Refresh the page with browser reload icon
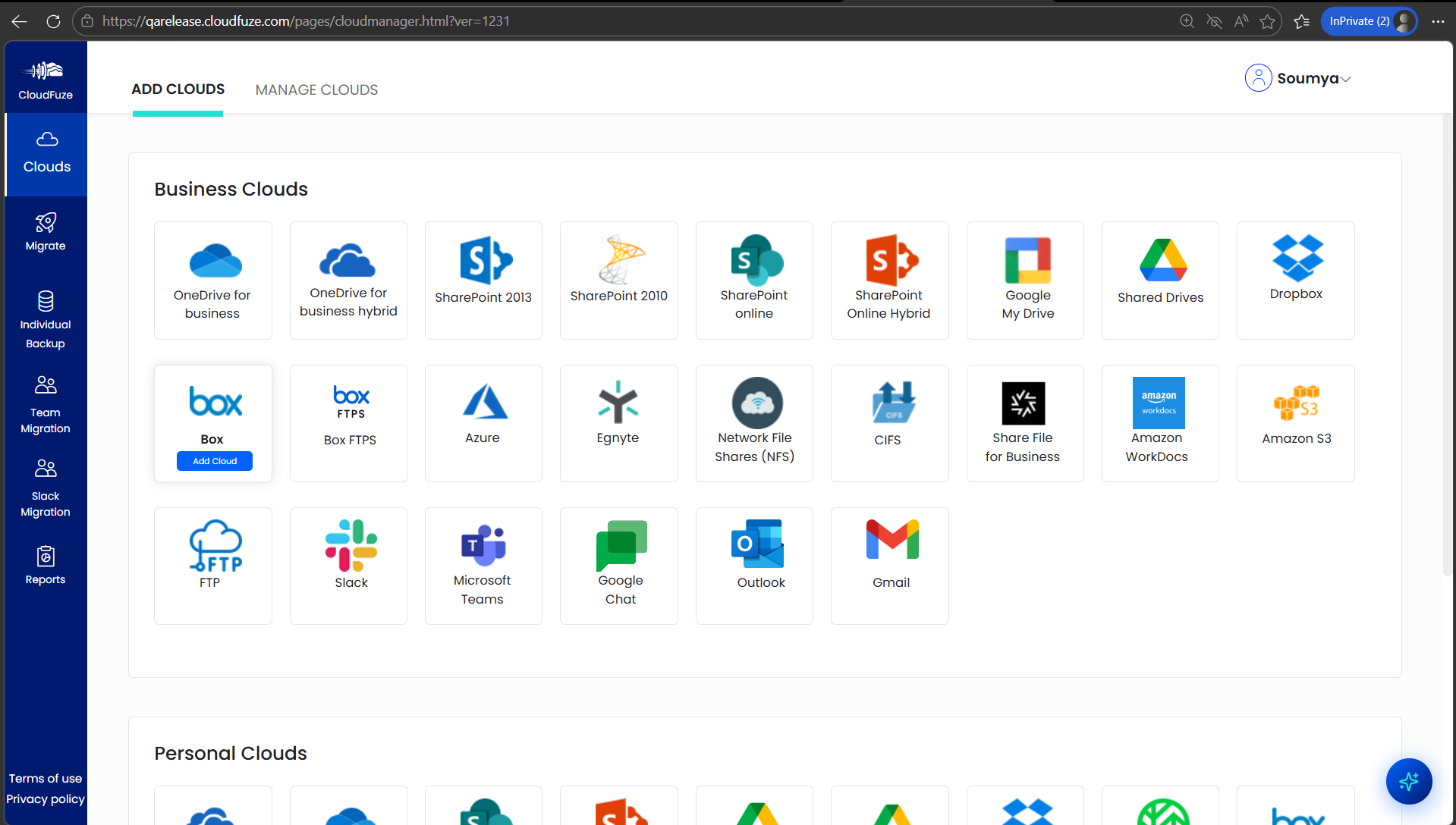Image resolution: width=1456 pixels, height=825 pixels. point(53,21)
